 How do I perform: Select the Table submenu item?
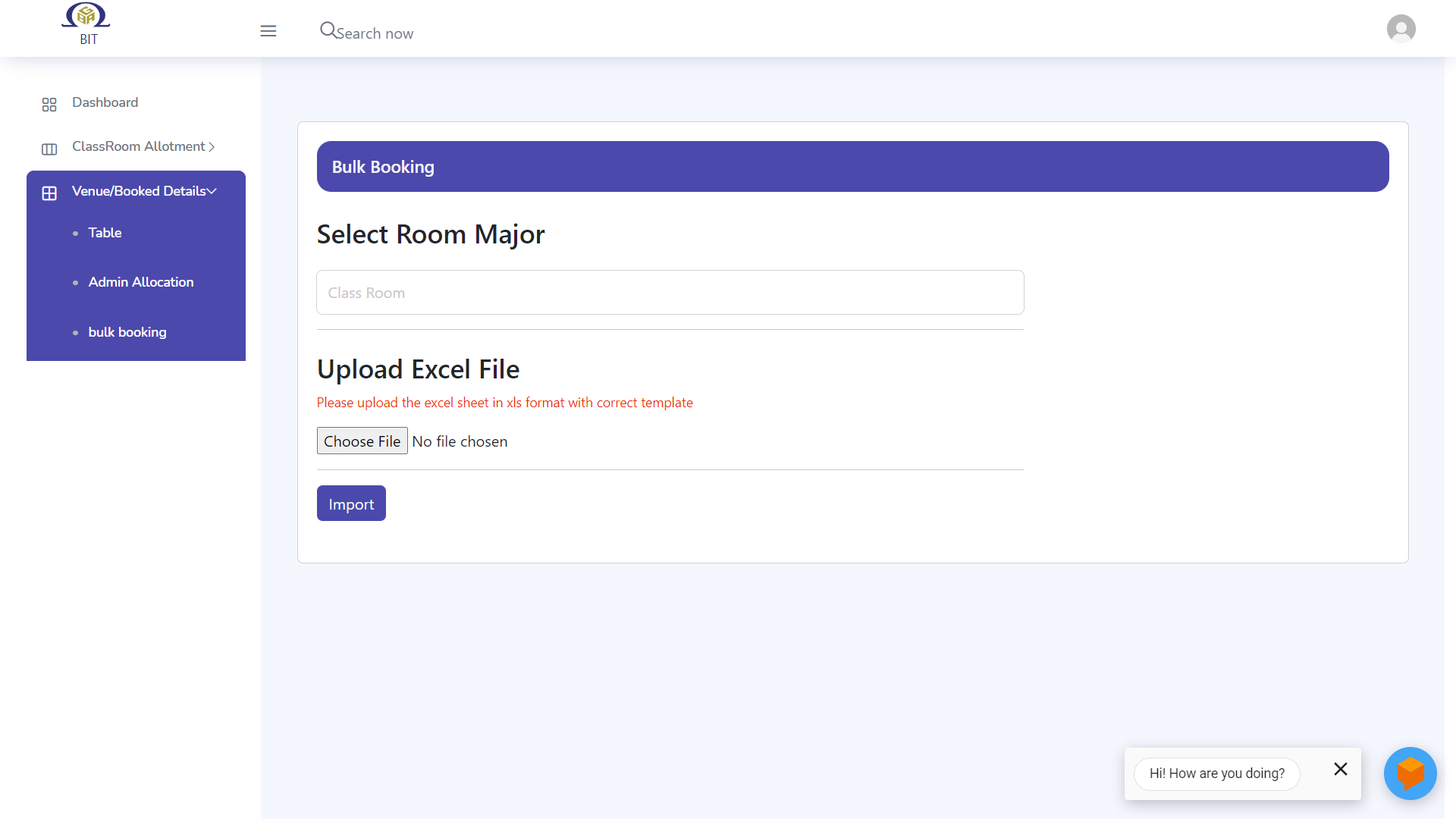[105, 233]
